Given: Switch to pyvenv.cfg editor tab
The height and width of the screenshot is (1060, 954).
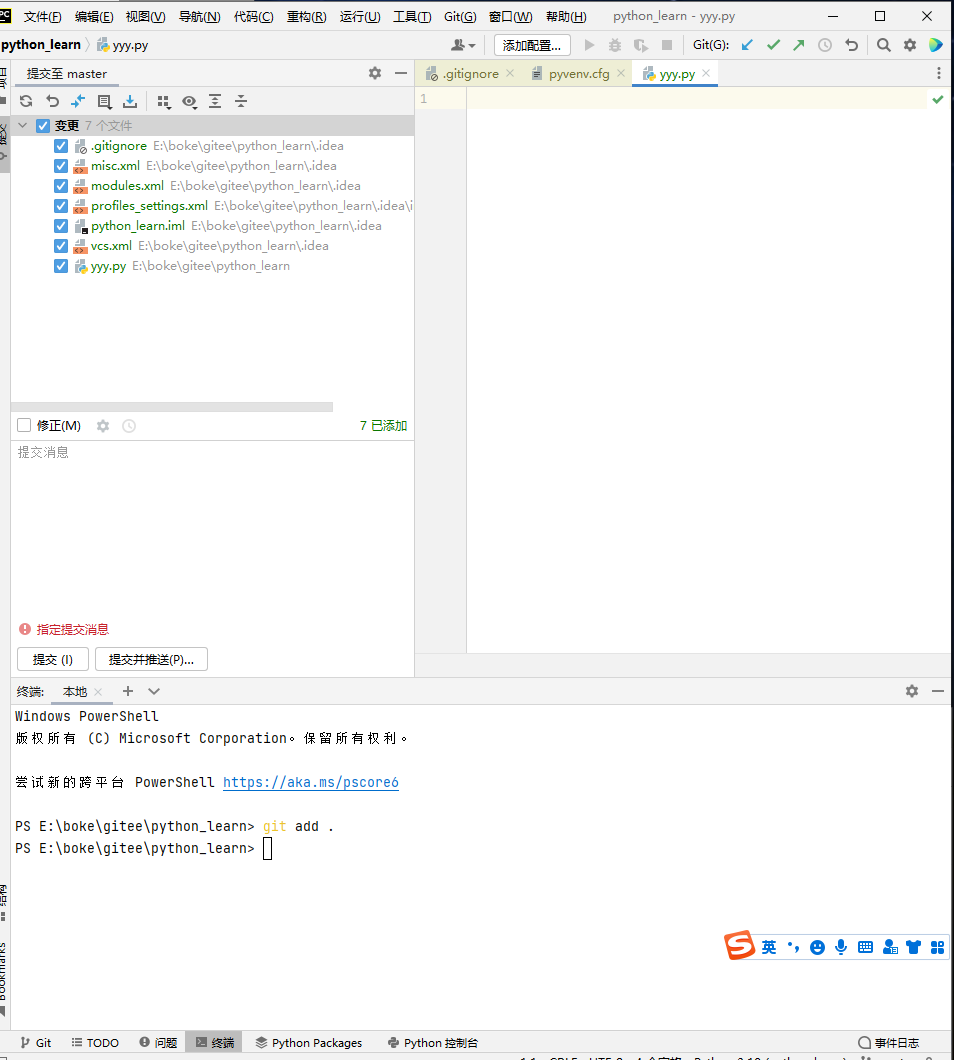Looking at the screenshot, I should [579, 74].
